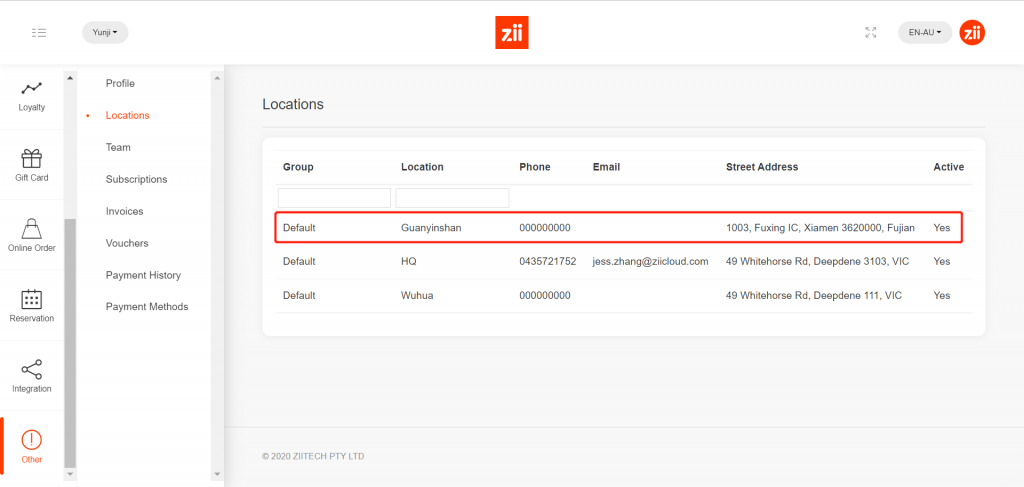
Task: Toggle the sidebar menu list icon
Action: (x=39, y=33)
